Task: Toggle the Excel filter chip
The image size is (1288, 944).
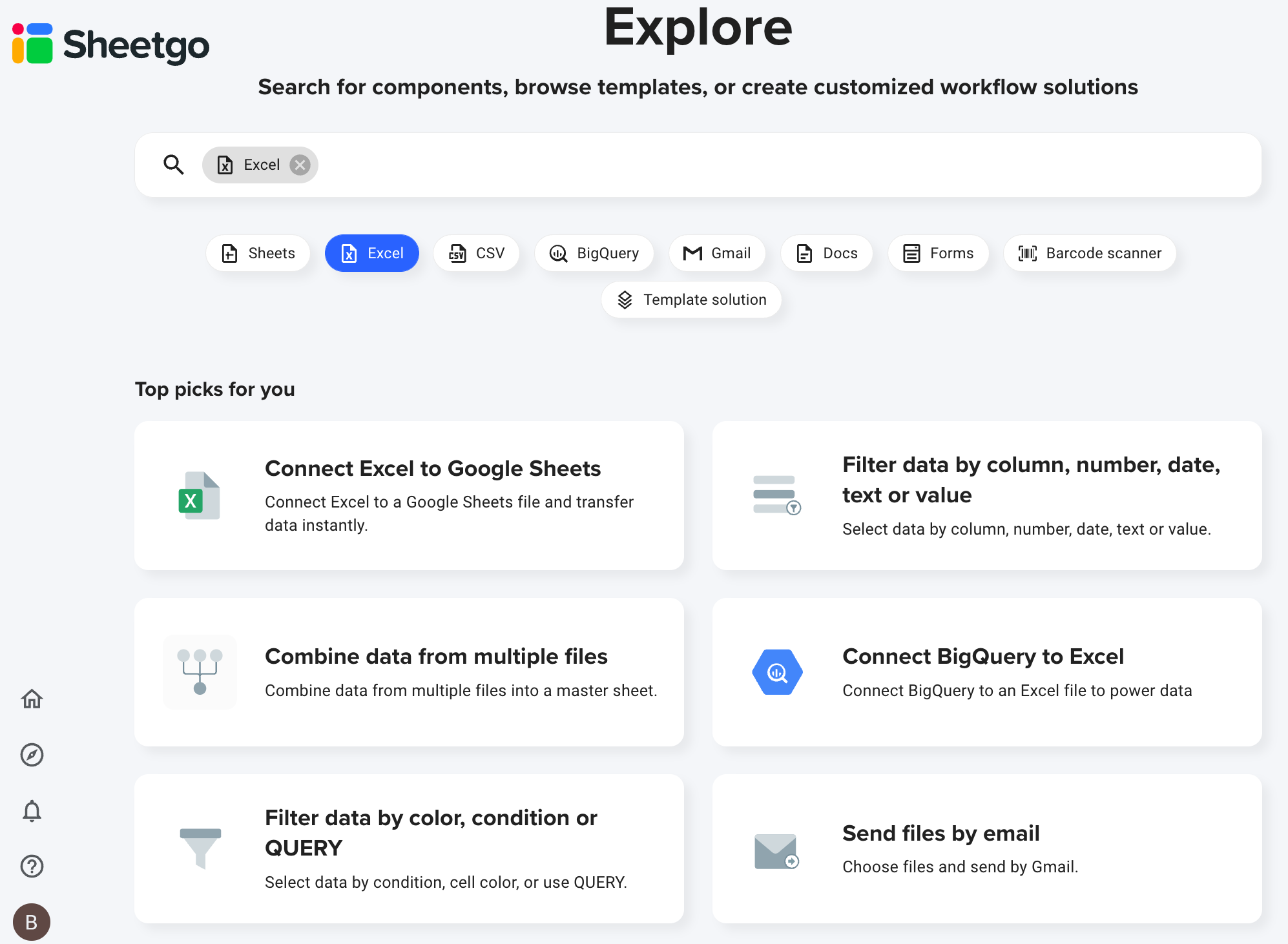Action: click(372, 253)
